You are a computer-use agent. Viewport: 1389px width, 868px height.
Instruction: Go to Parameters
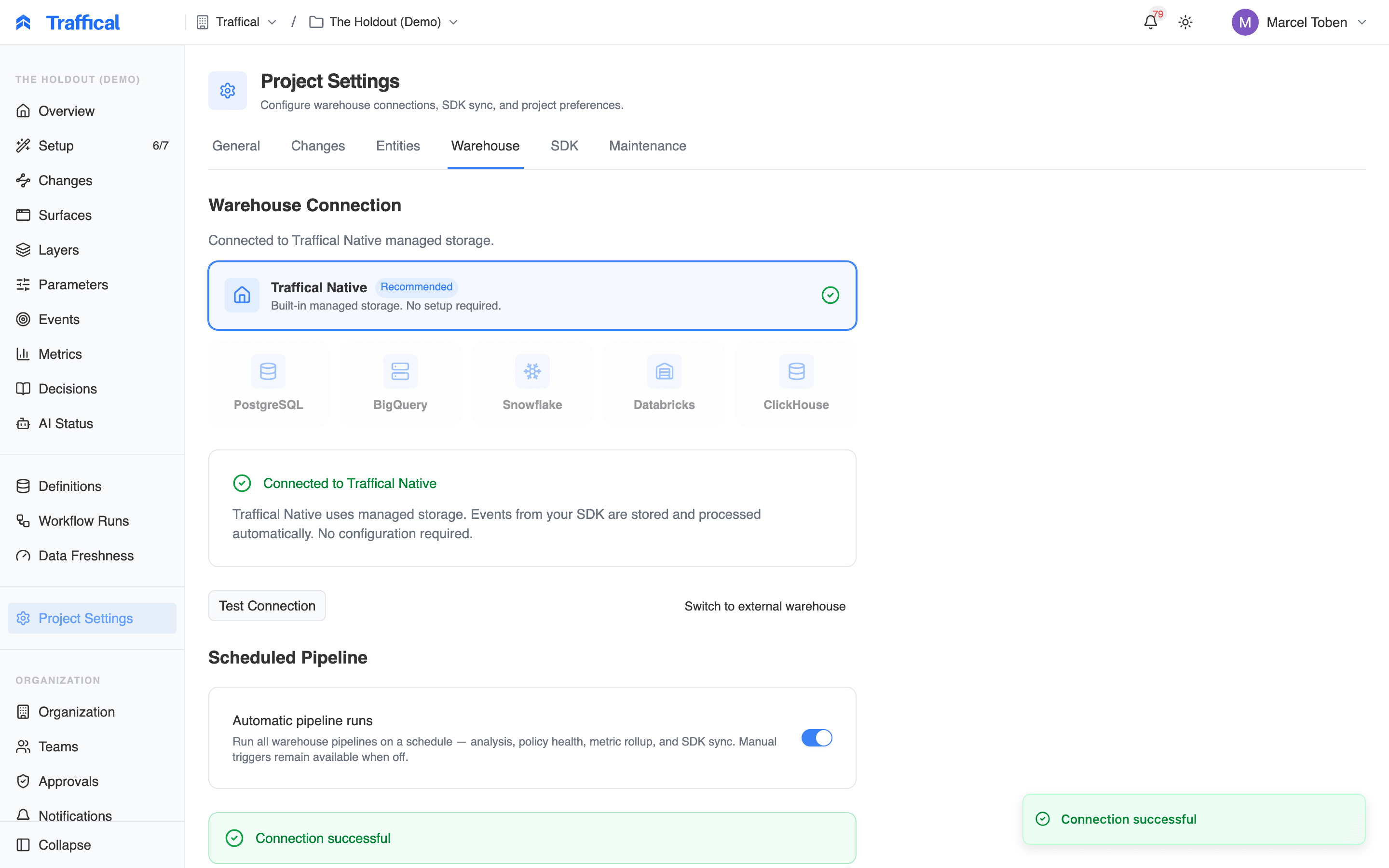(92, 285)
